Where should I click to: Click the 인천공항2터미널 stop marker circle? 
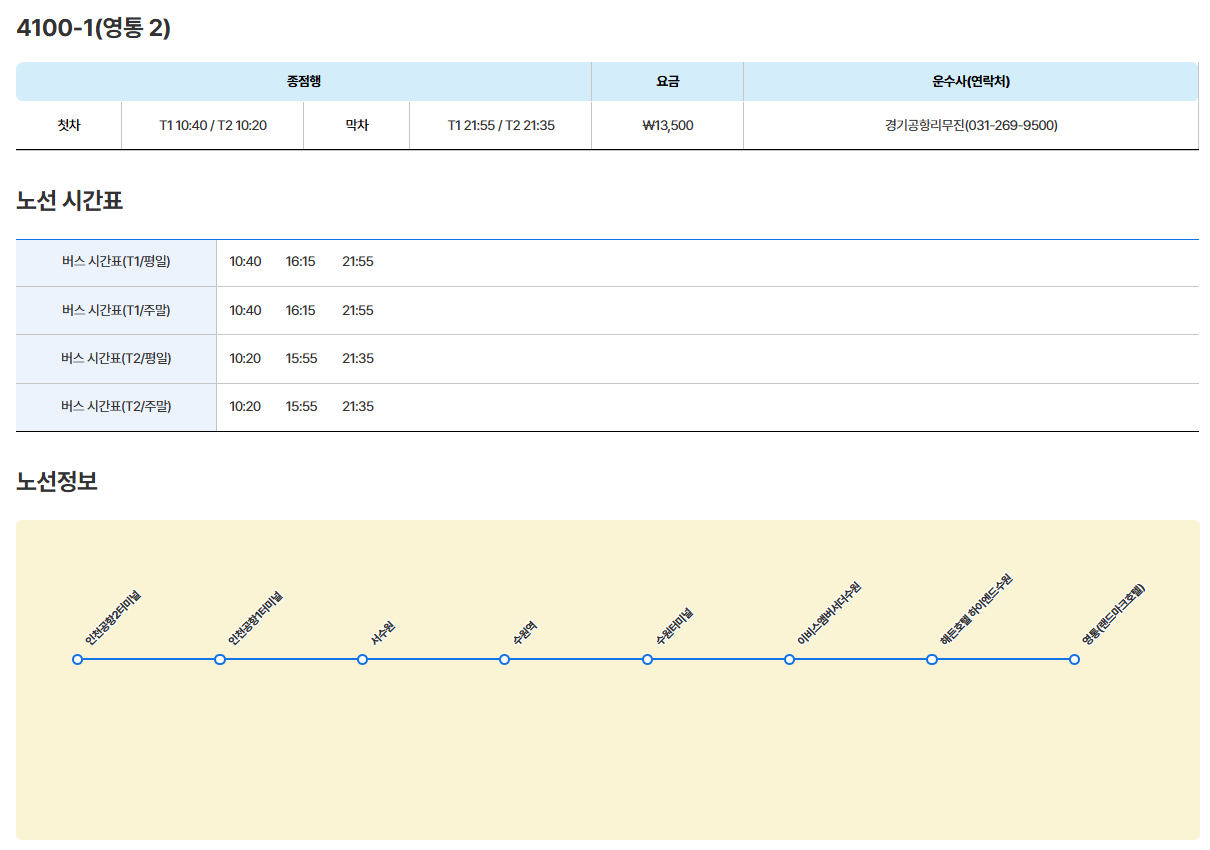click(x=77, y=659)
